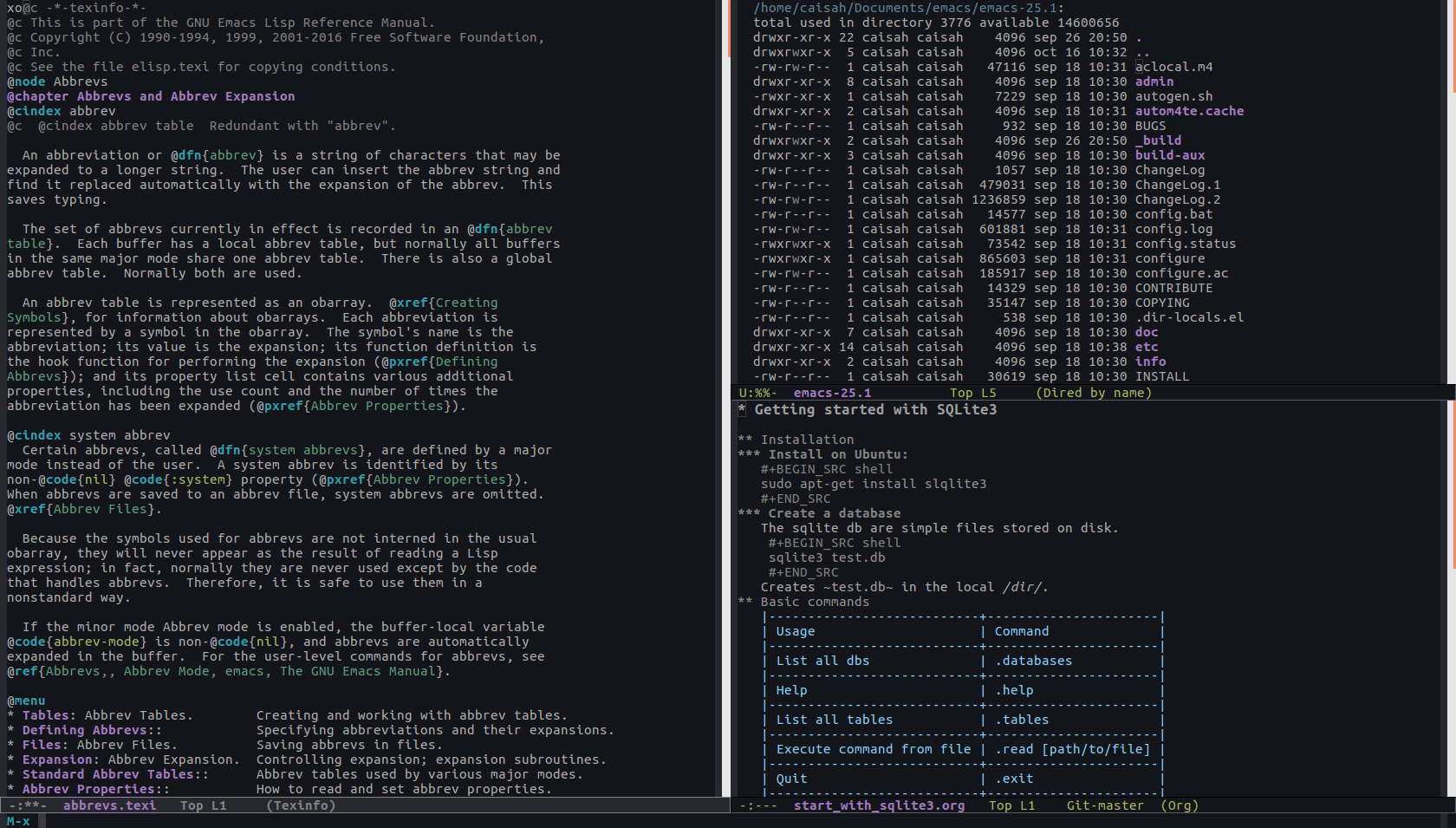Open the _build directory entry
Screen dimensions: 1456x828
coord(1159,140)
